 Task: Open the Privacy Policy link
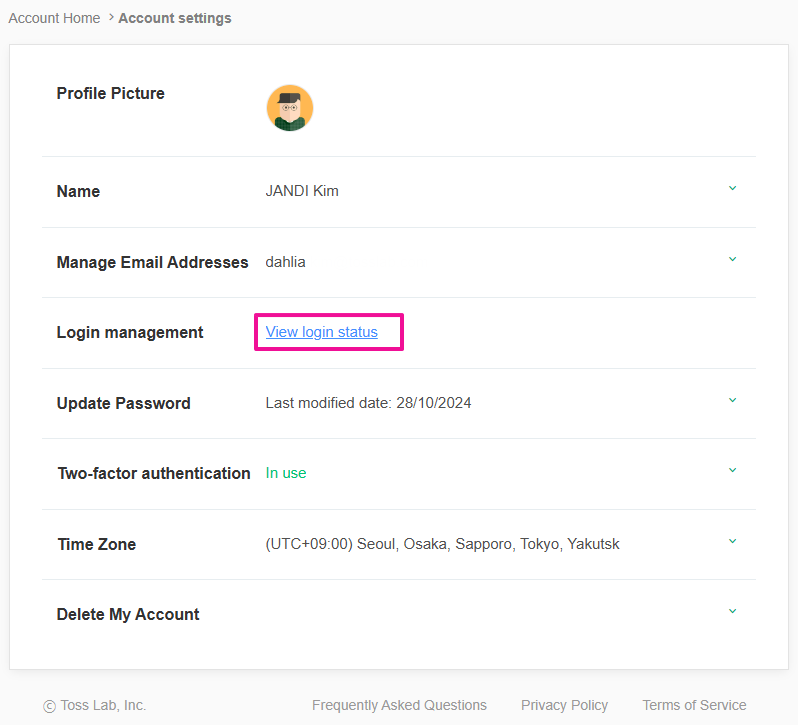(564, 705)
